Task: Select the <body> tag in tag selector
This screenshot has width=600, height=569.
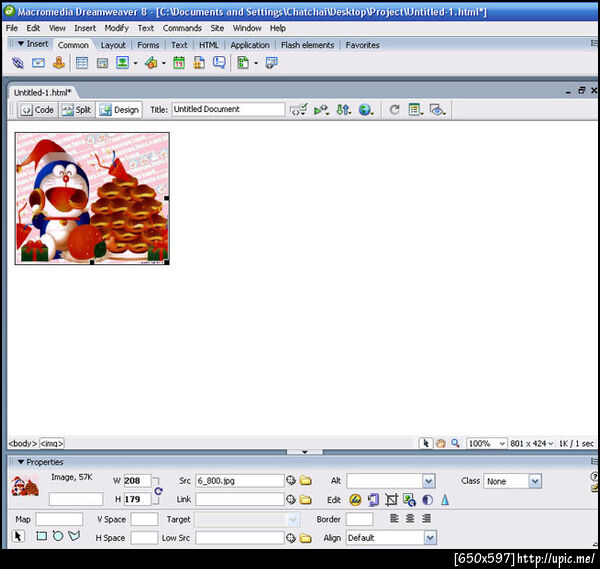Action: click(x=23, y=443)
